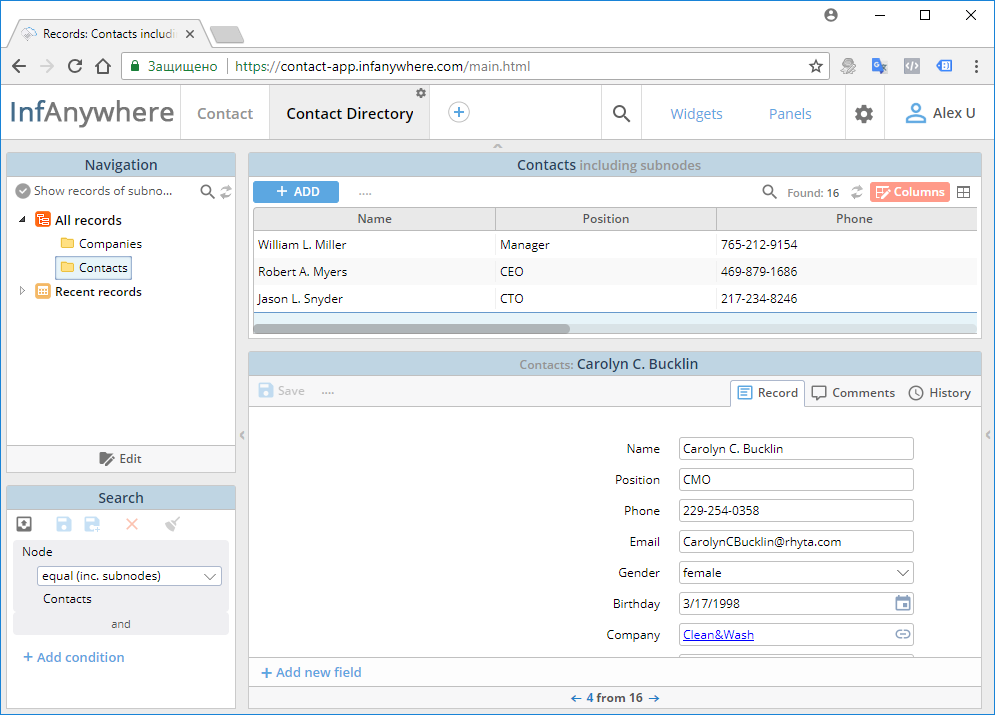Screen dimensions: 995x715
Task: Refresh the Navigation panel tree
Action: (226, 192)
